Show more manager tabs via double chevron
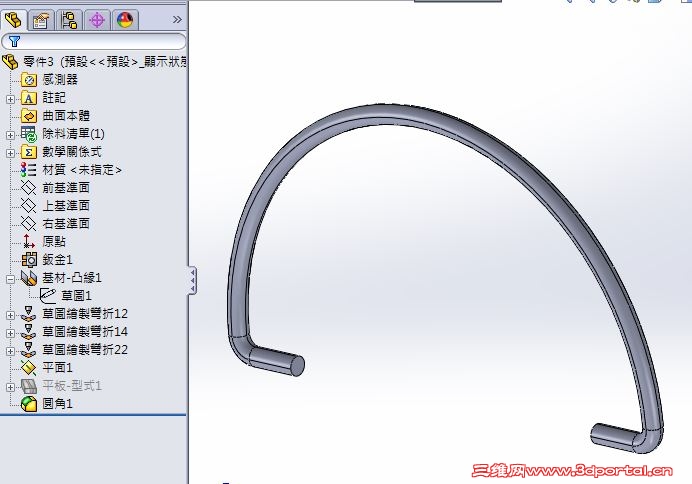The height and width of the screenshot is (484, 692). coord(177,19)
